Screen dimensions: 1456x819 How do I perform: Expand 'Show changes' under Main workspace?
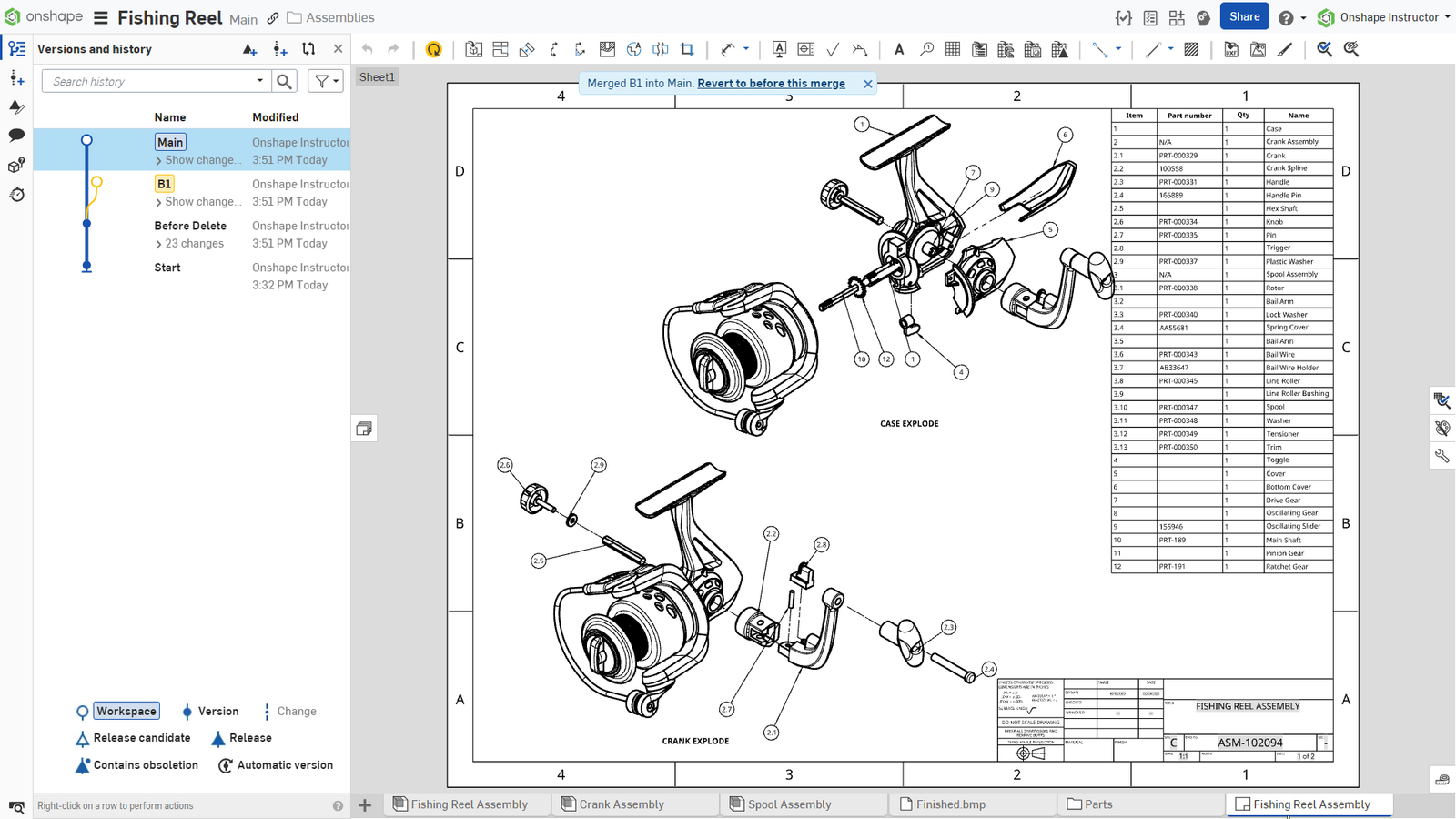[x=198, y=160]
